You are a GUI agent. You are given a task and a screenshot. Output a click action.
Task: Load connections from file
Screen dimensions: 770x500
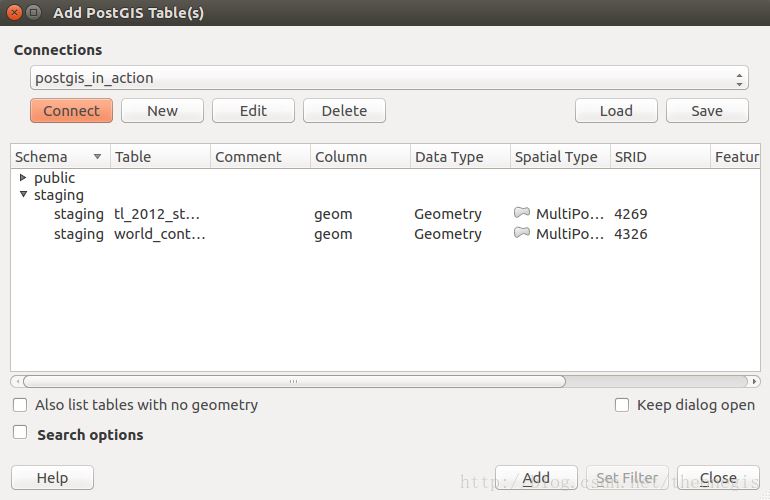click(616, 111)
